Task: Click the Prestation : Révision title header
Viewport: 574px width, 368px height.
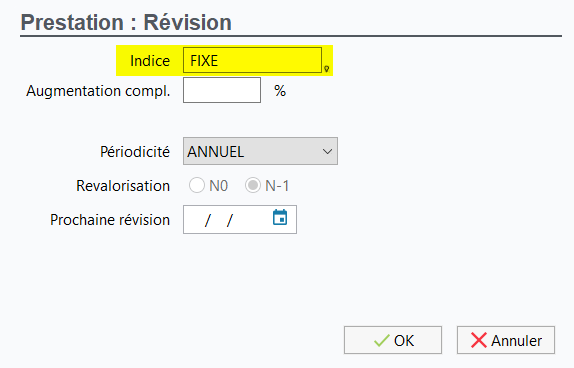Action: pos(126,22)
